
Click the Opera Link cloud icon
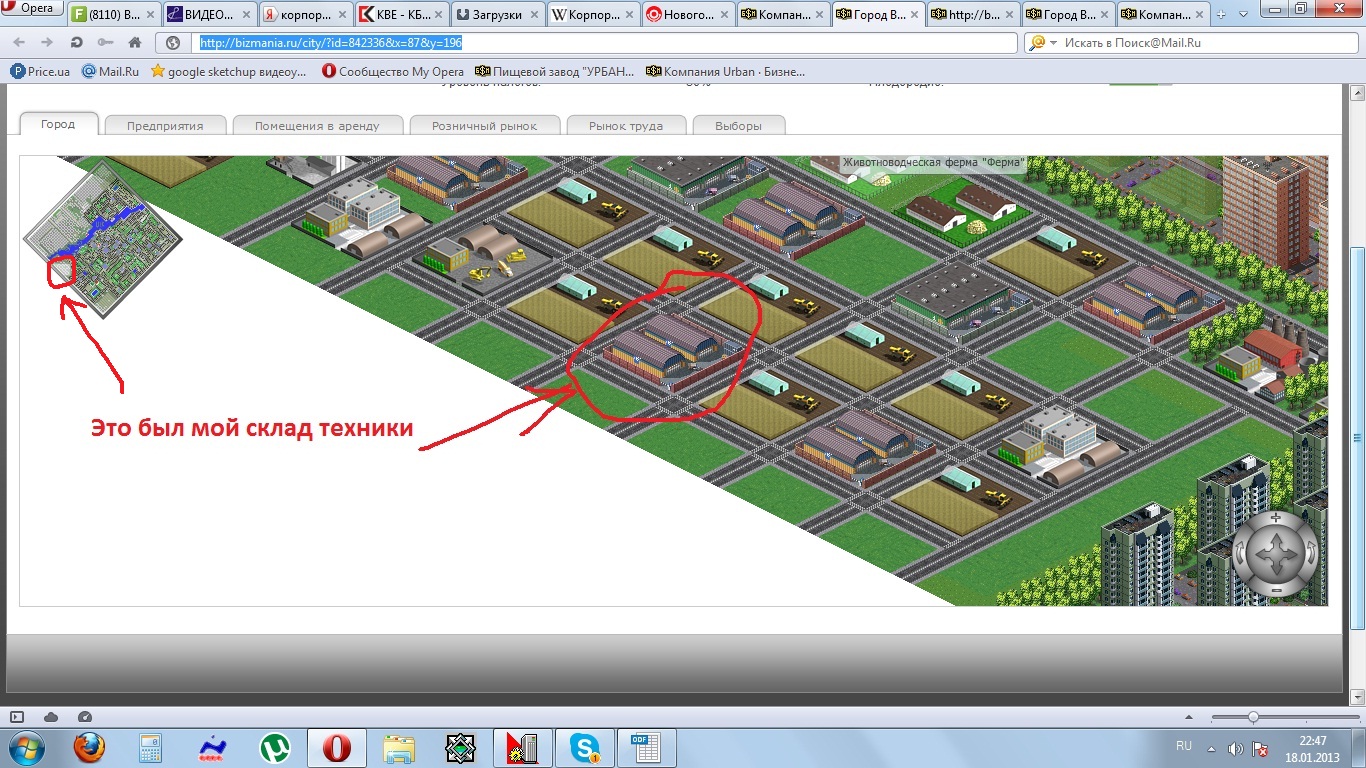51,717
